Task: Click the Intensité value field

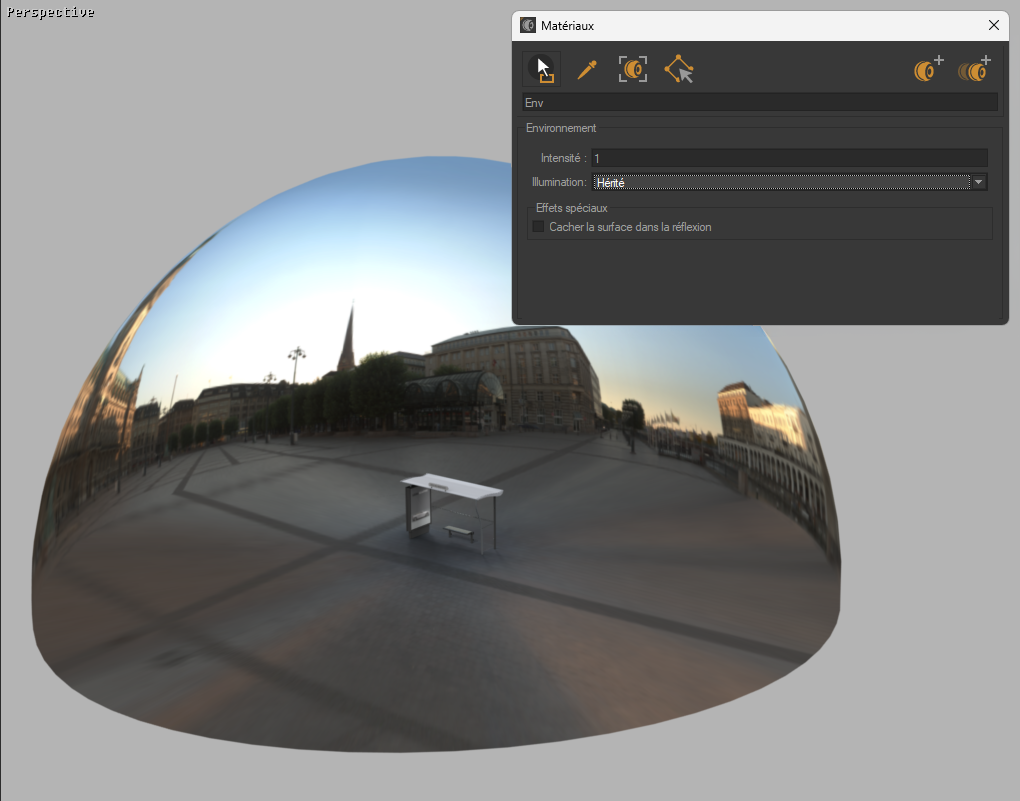Action: coord(789,158)
